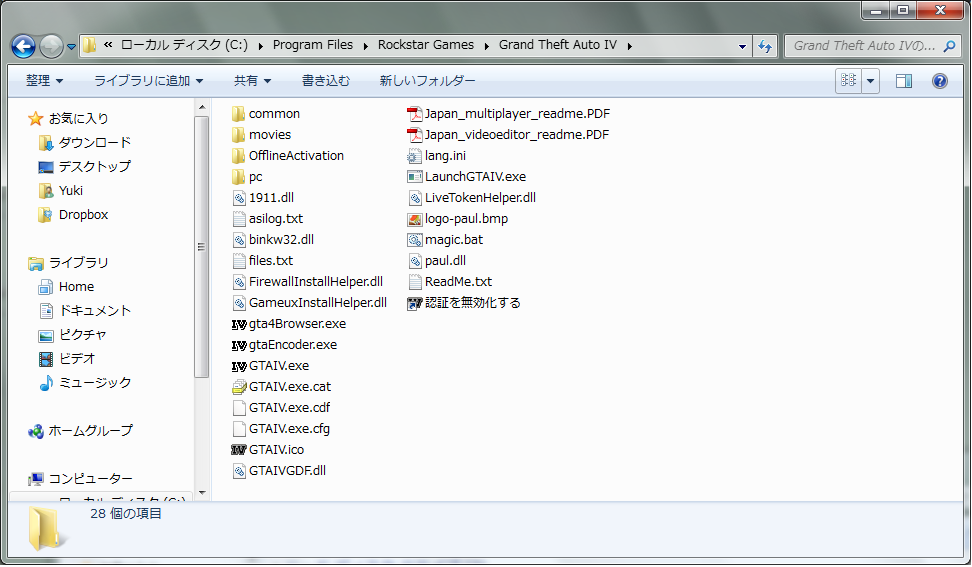Image resolution: width=972 pixels, height=567 pixels.
Task: Select binkw32.dll file
Action: [x=273, y=240]
